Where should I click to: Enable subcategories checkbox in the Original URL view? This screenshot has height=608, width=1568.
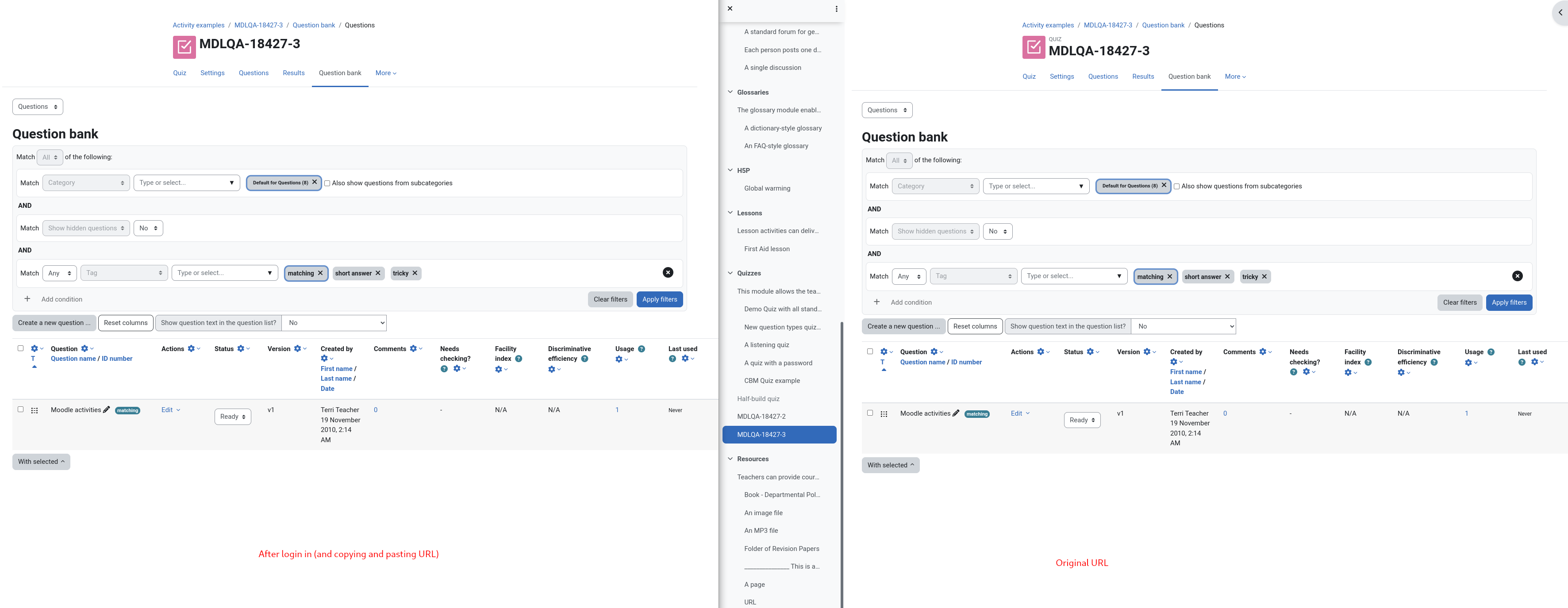point(1176,186)
